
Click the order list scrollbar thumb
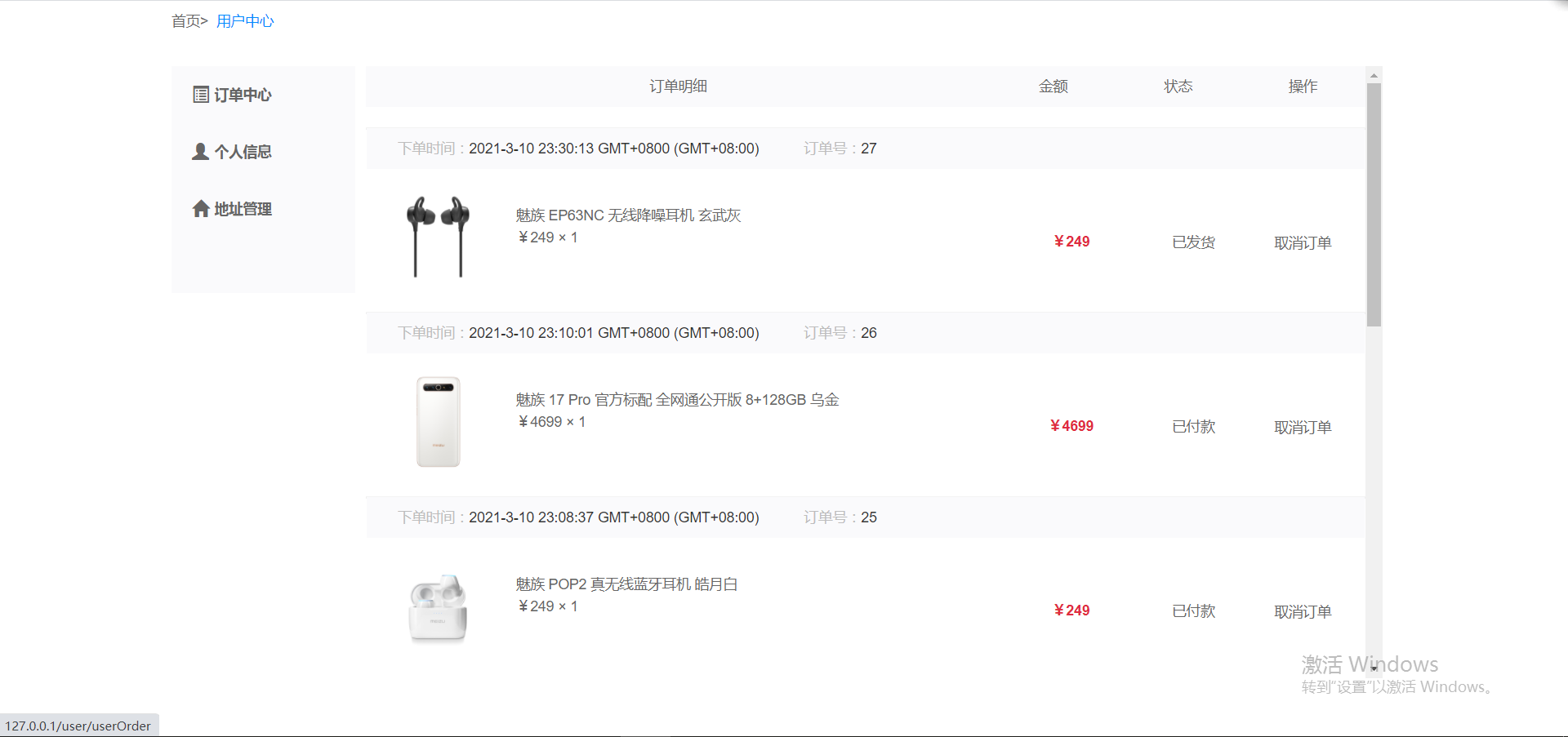[x=1374, y=204]
